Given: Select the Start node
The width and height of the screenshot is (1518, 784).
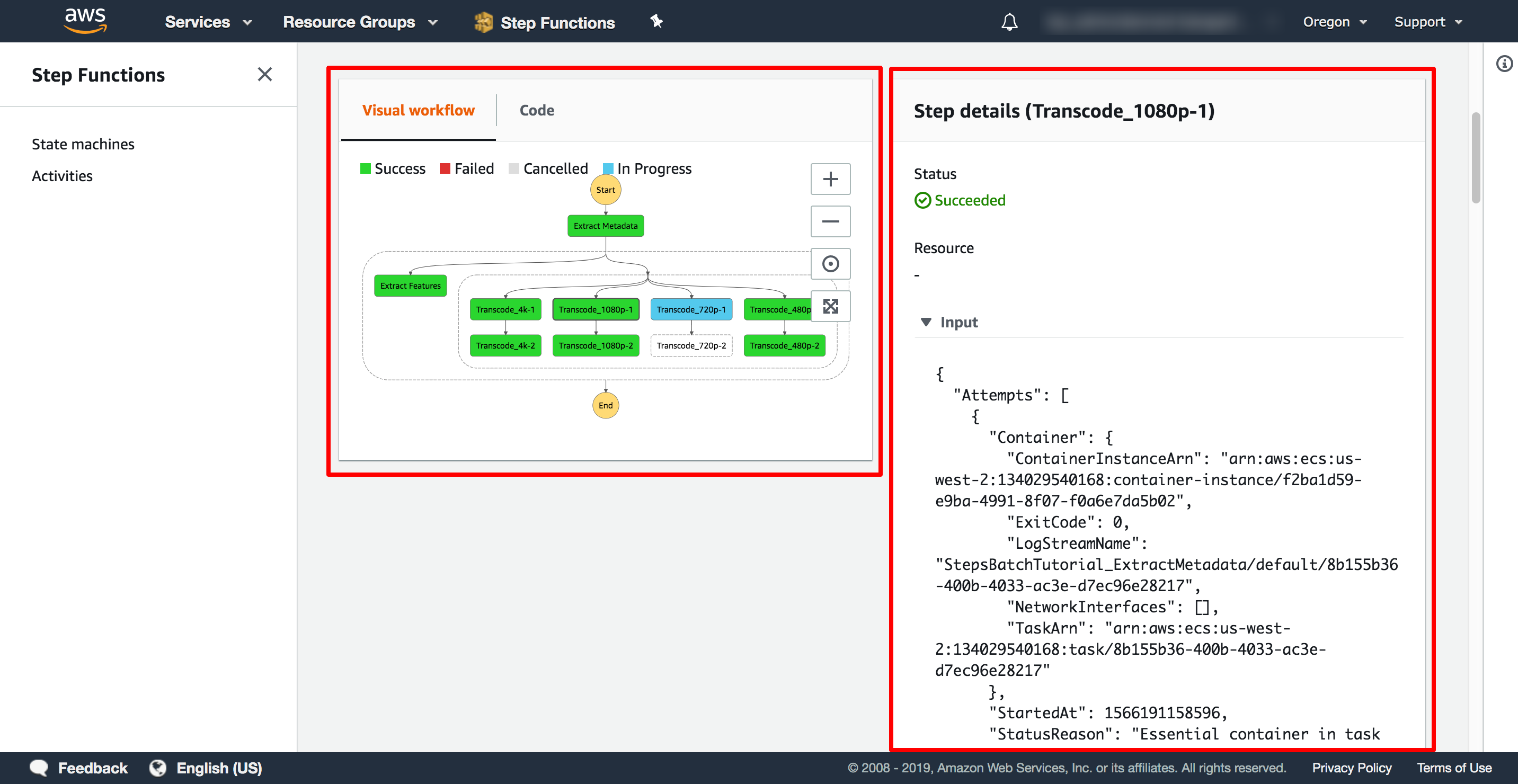Looking at the screenshot, I should point(605,190).
